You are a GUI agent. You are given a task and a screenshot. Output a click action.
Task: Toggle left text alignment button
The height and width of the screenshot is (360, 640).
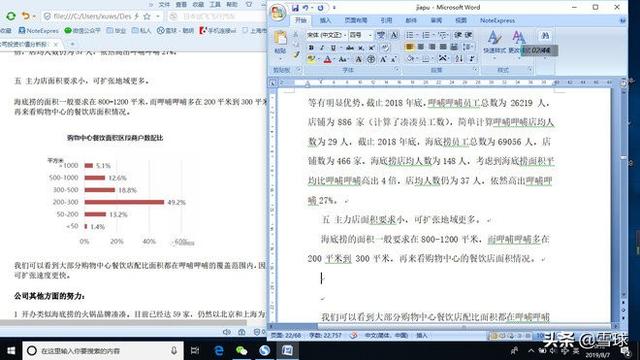(x=409, y=47)
